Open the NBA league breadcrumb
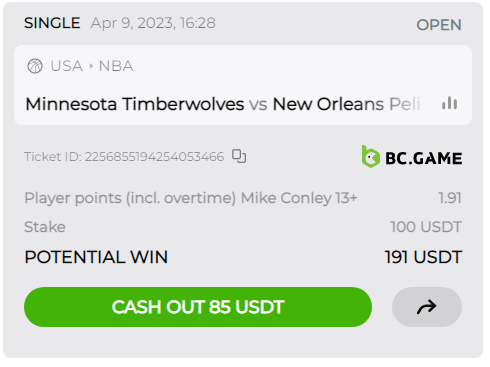 [x=116, y=66]
